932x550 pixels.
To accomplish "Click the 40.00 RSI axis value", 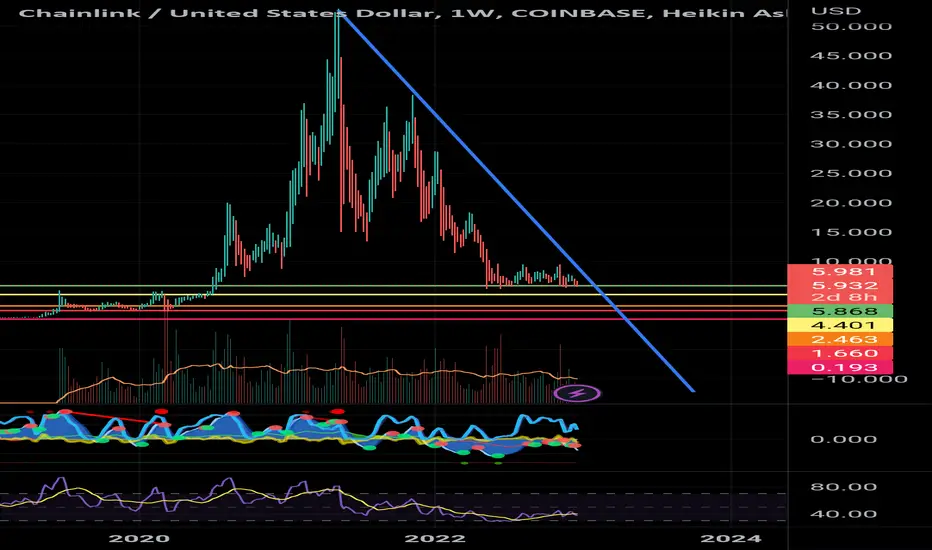I will [x=843, y=514].
